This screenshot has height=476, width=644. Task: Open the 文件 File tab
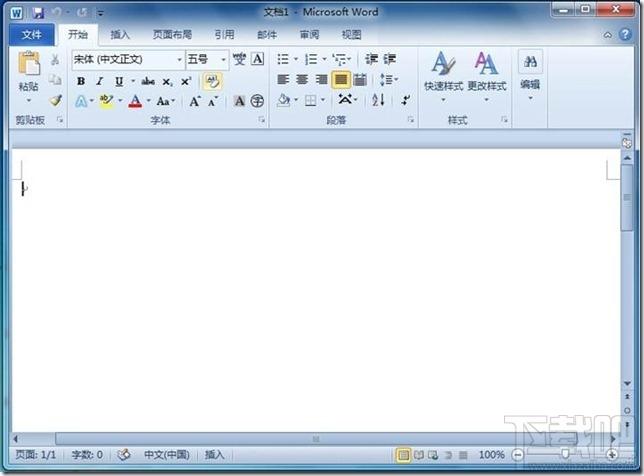tap(32, 34)
